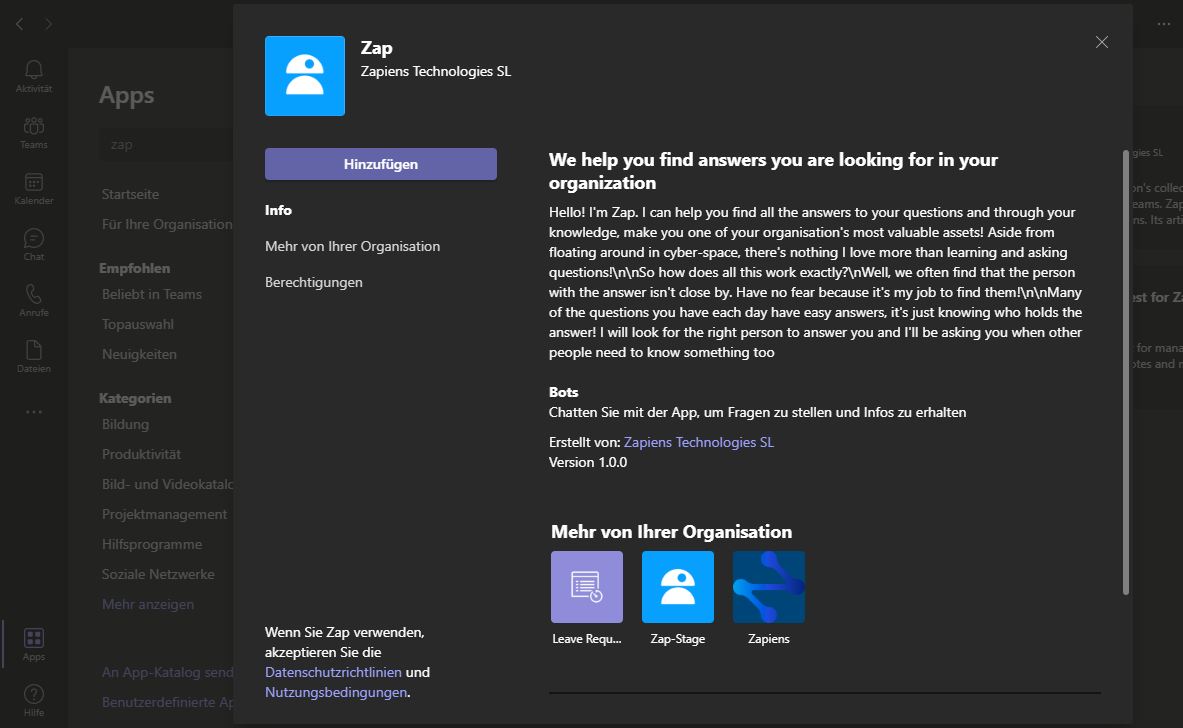Open the Zapiens Technologies SL creator link

pyautogui.click(x=699, y=442)
